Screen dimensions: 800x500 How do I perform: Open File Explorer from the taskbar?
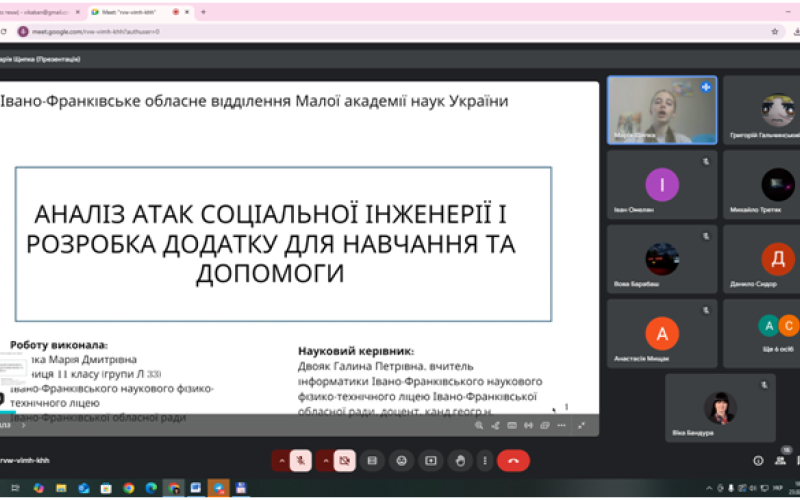click(61, 488)
